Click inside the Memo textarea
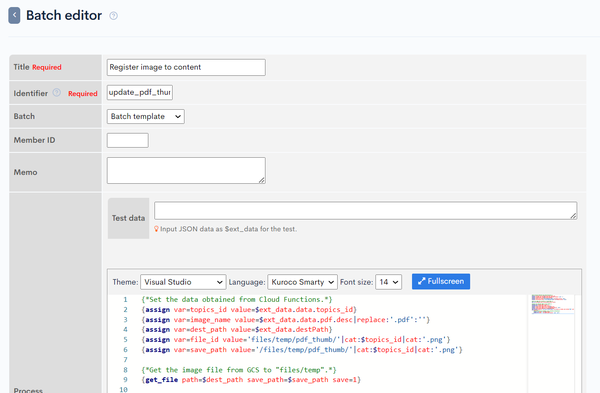This screenshot has width=600, height=393. (x=186, y=170)
